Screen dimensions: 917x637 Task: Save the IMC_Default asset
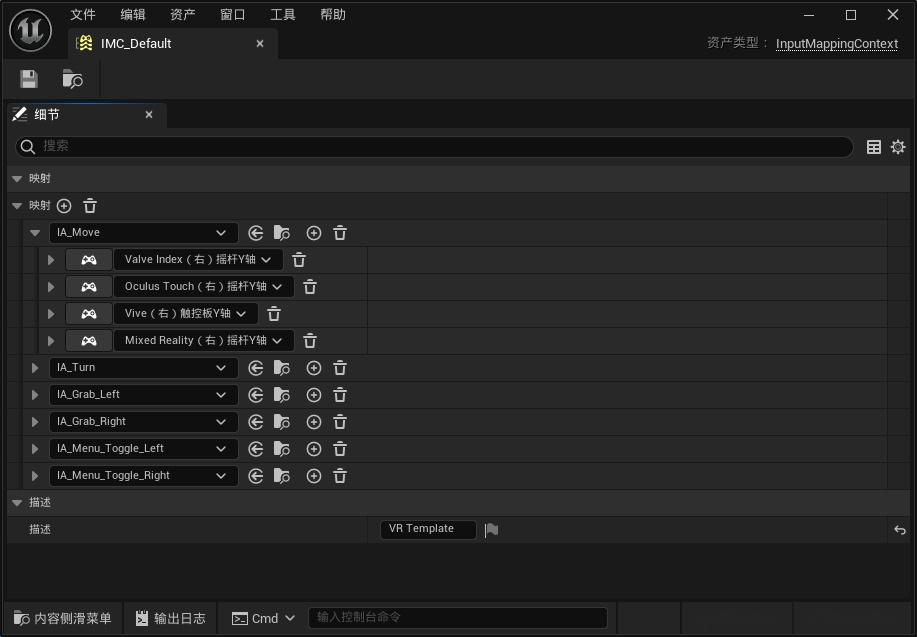(28, 78)
